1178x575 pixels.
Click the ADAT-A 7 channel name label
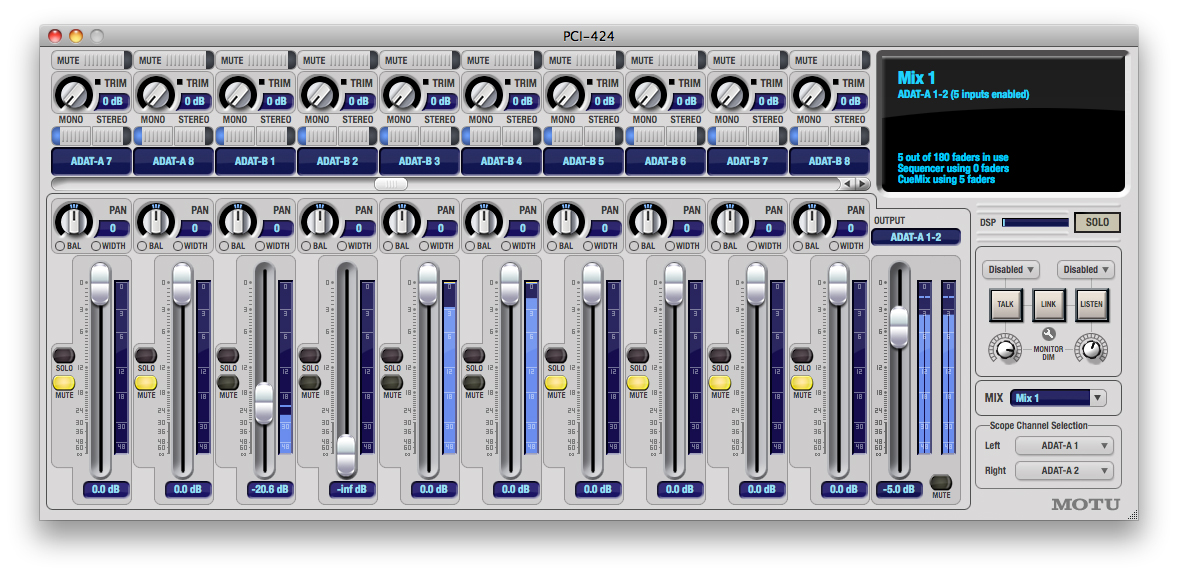[x=91, y=161]
